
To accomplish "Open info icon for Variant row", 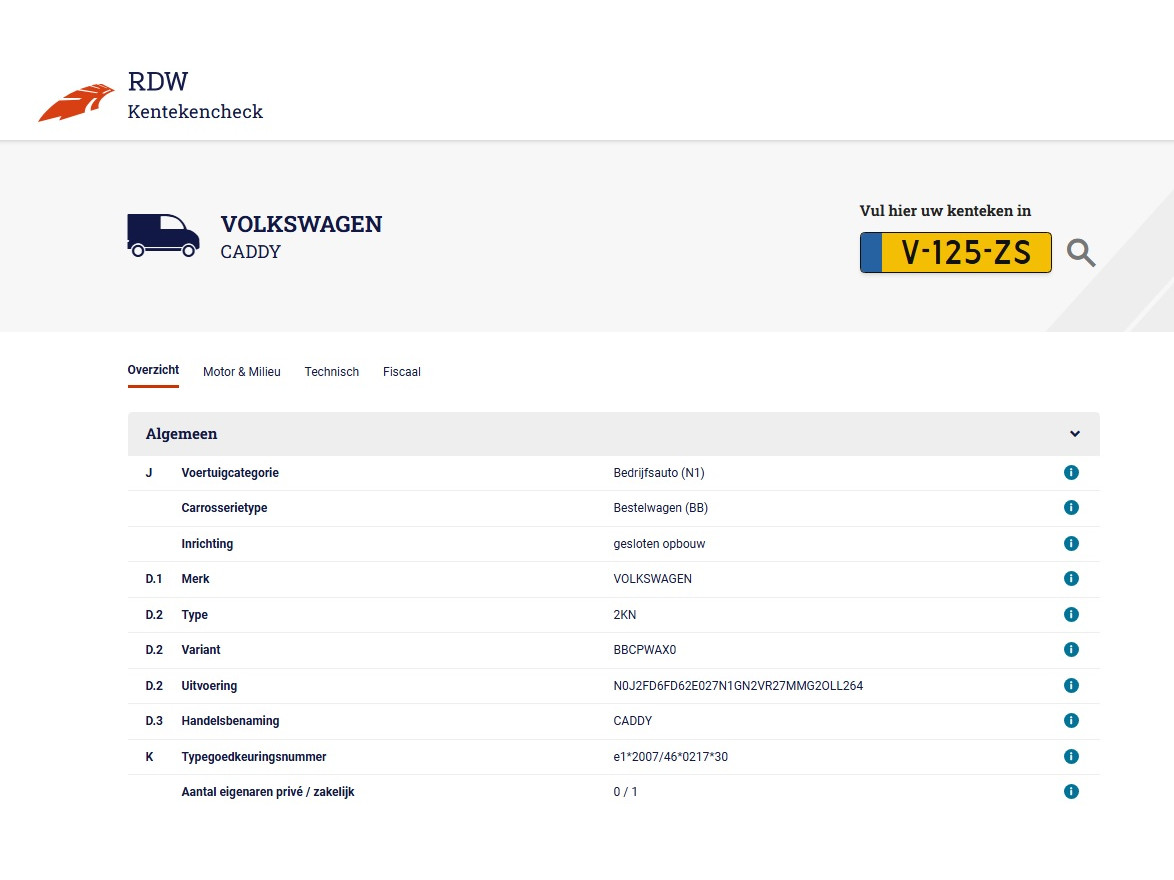I will point(1071,650).
